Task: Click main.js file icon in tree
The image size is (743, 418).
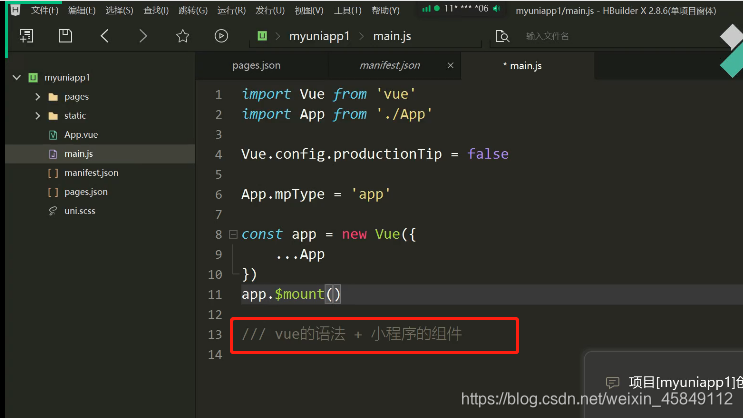Action: coord(53,154)
